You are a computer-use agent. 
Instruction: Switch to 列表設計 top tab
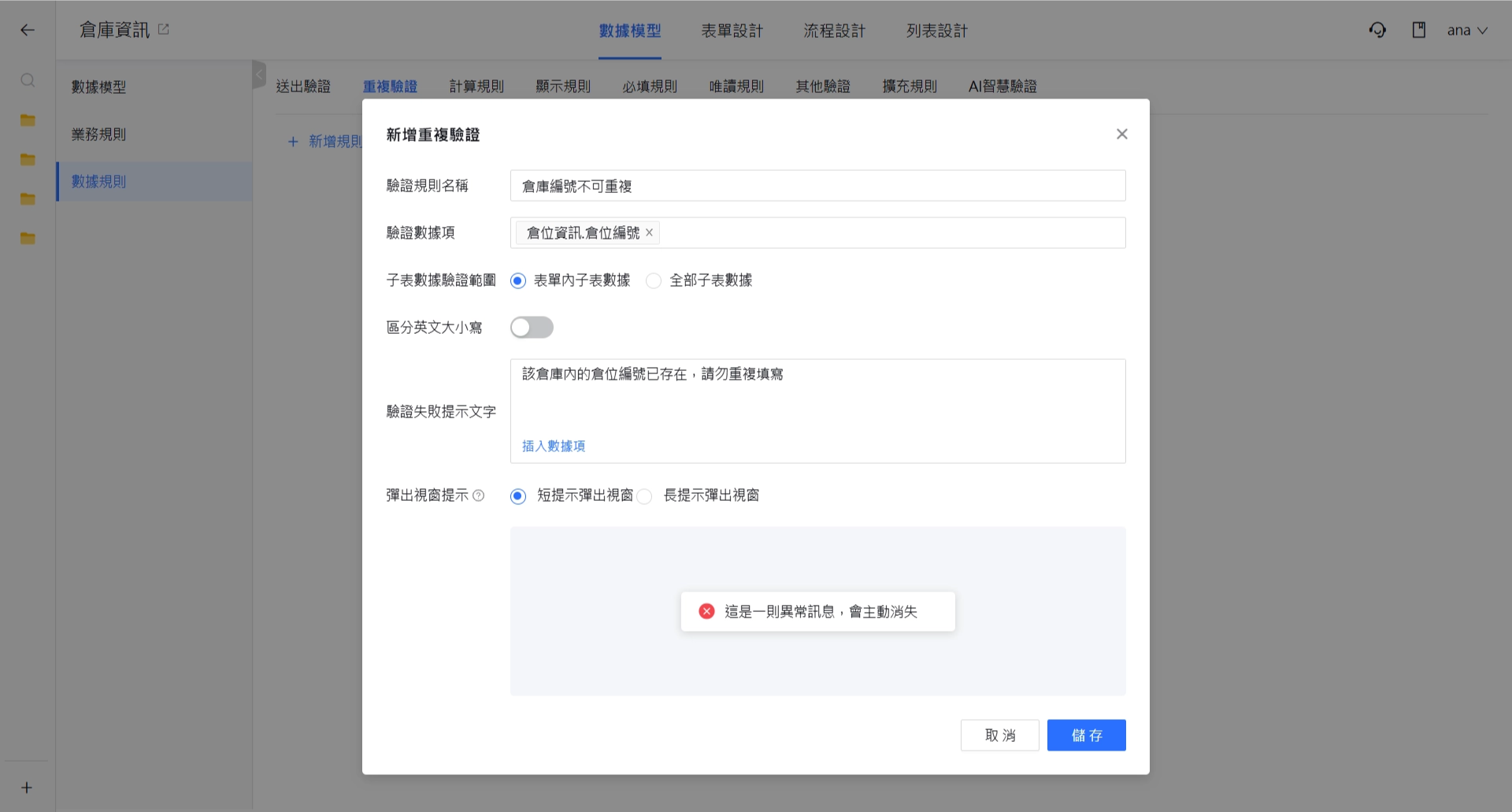pos(937,31)
